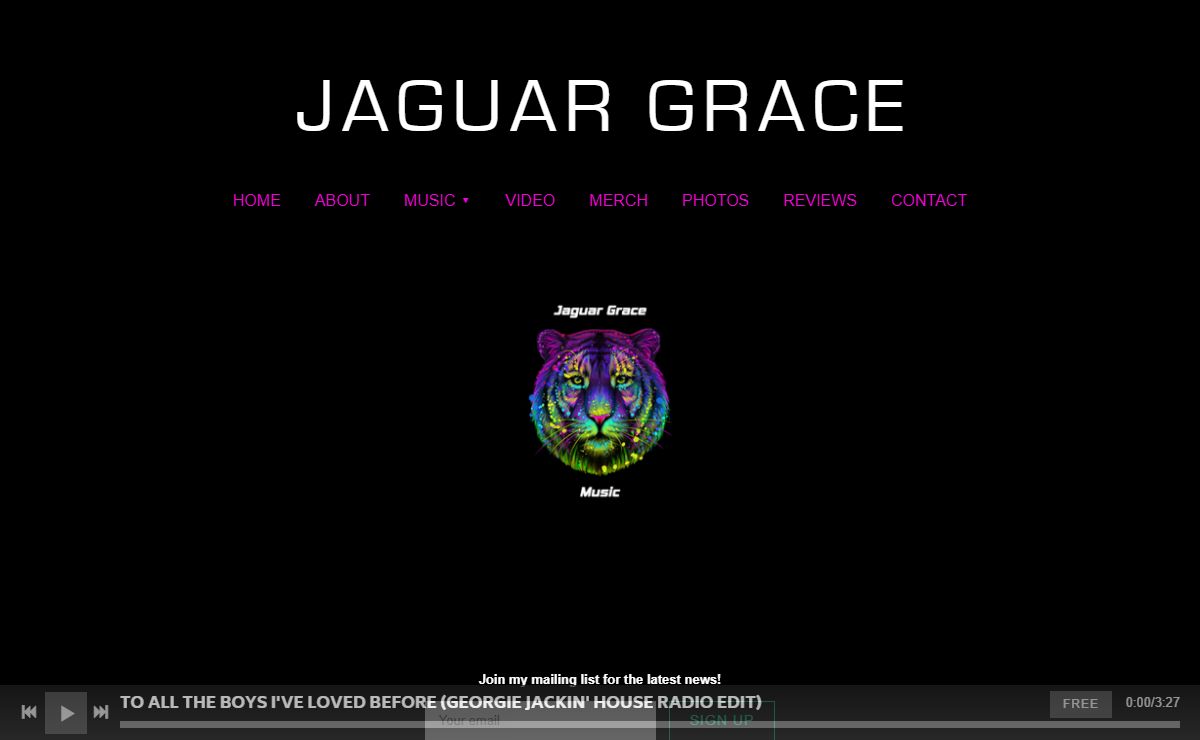Image resolution: width=1200 pixels, height=740 pixels.
Task: Skip to the previous track
Action: click(29, 712)
